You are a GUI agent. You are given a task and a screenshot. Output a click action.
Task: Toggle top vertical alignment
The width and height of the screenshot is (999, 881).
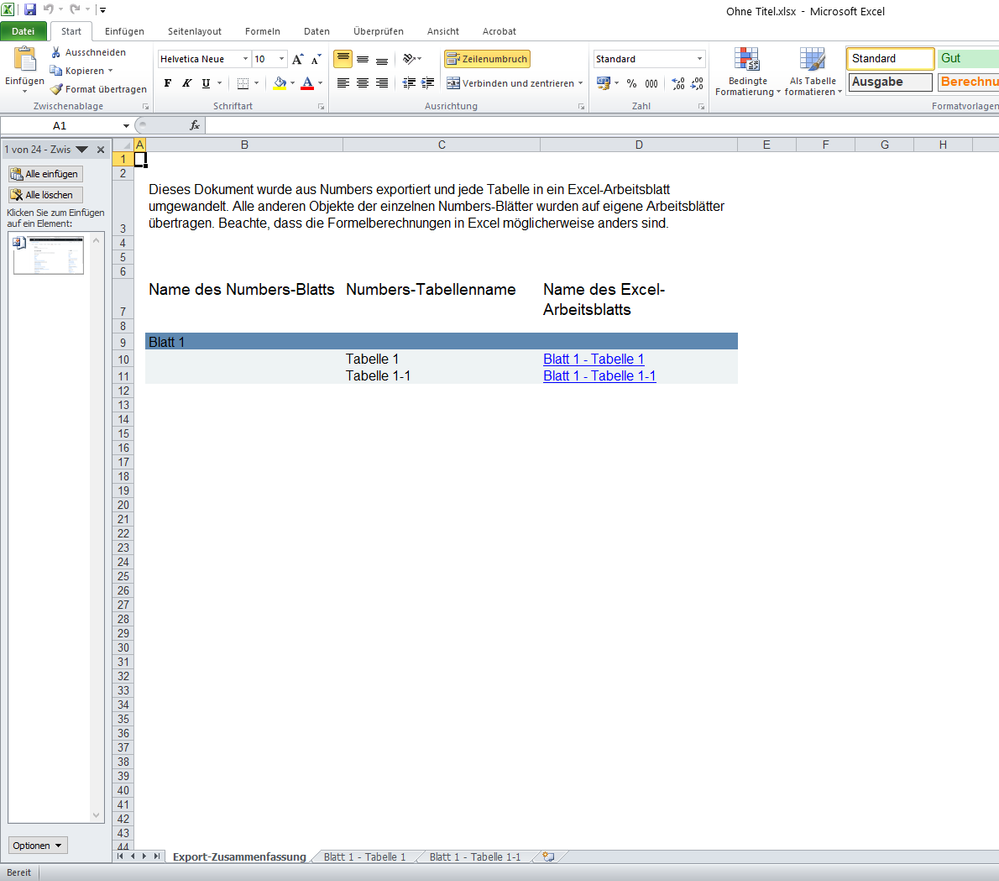pyautogui.click(x=343, y=59)
